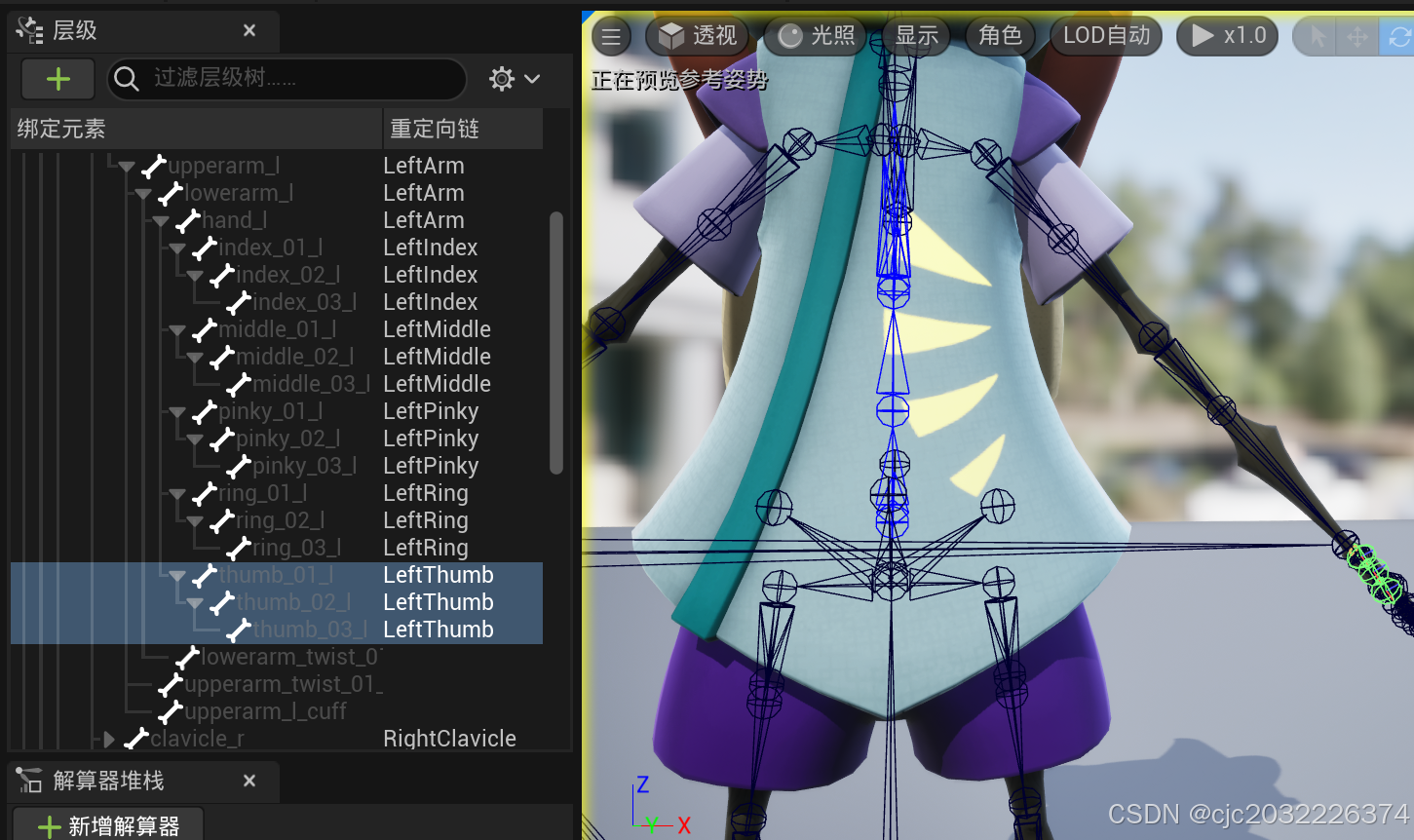Click the RightClavicle retarget chain cell
This screenshot has width=1414, height=840.
pyautogui.click(x=449, y=739)
